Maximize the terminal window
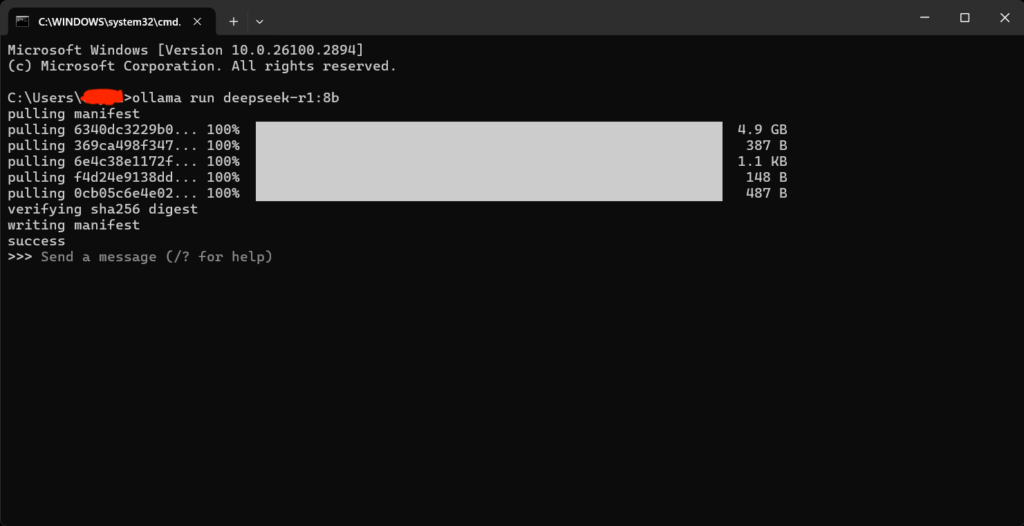The height and width of the screenshot is (526, 1024). tap(965, 18)
